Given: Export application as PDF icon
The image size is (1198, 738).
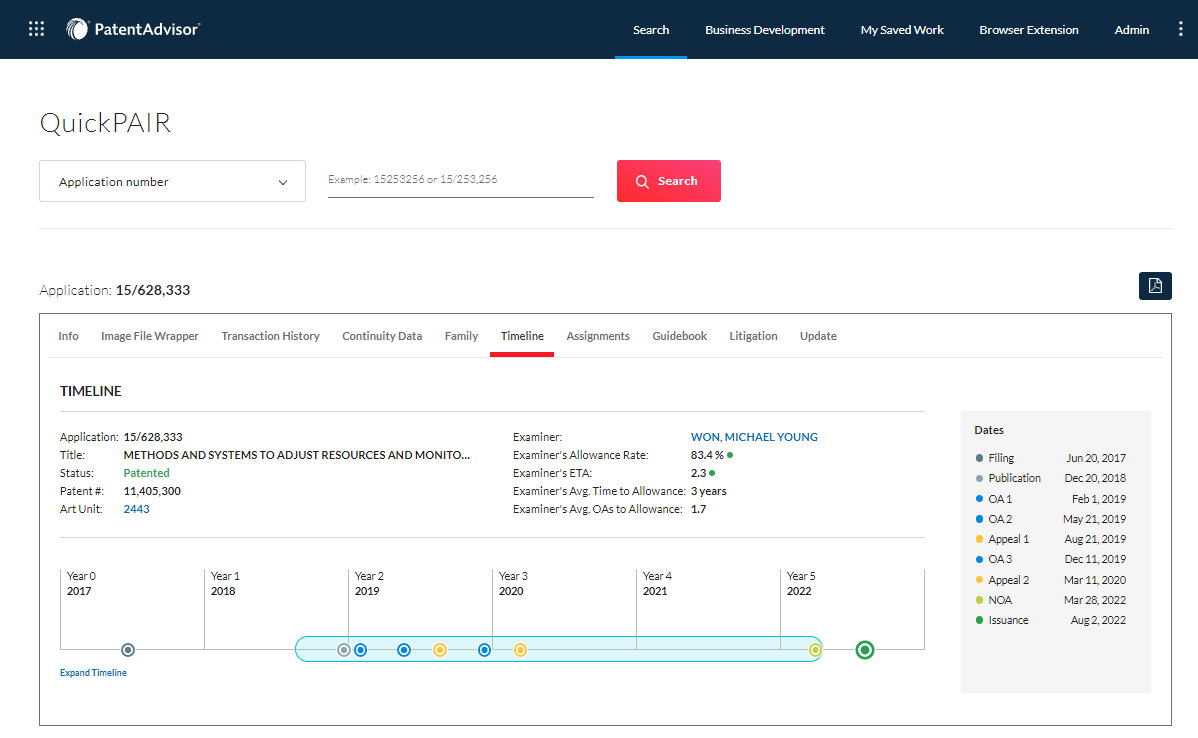Looking at the screenshot, I should point(1155,286).
